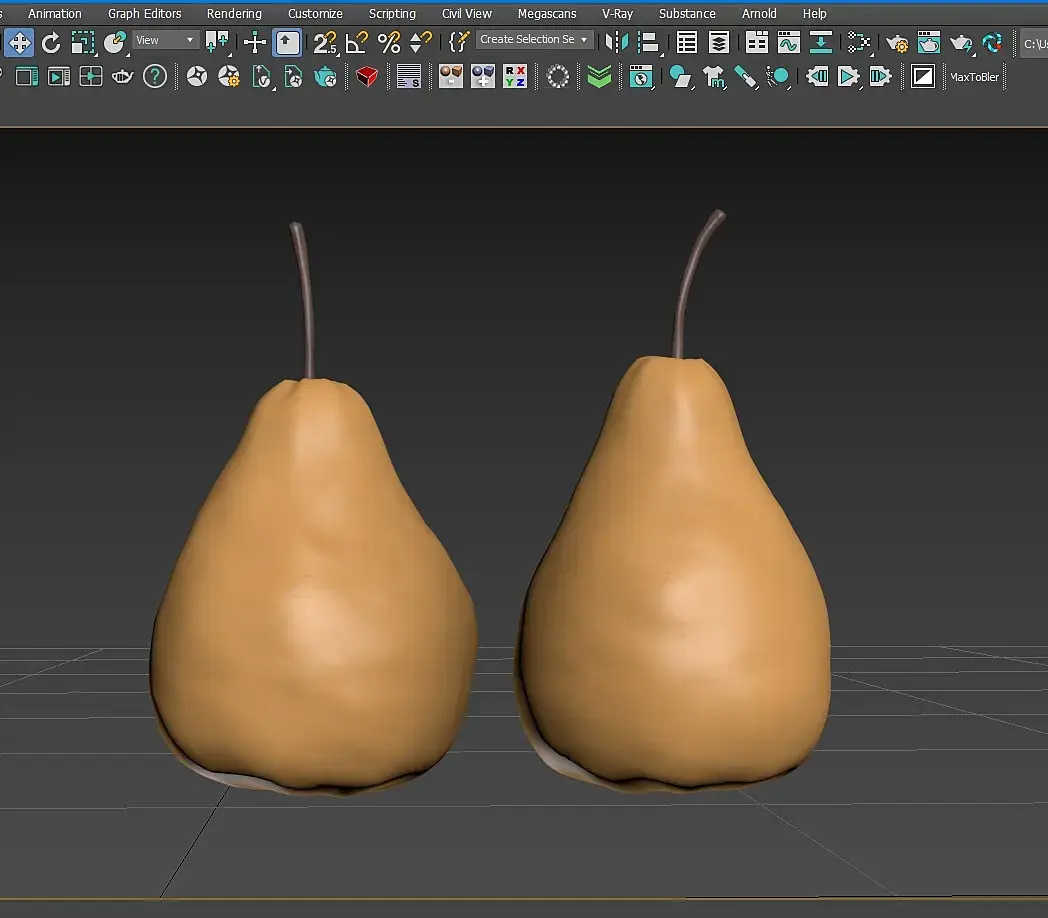
Task: Toggle Angle Snap on
Action: click(357, 42)
